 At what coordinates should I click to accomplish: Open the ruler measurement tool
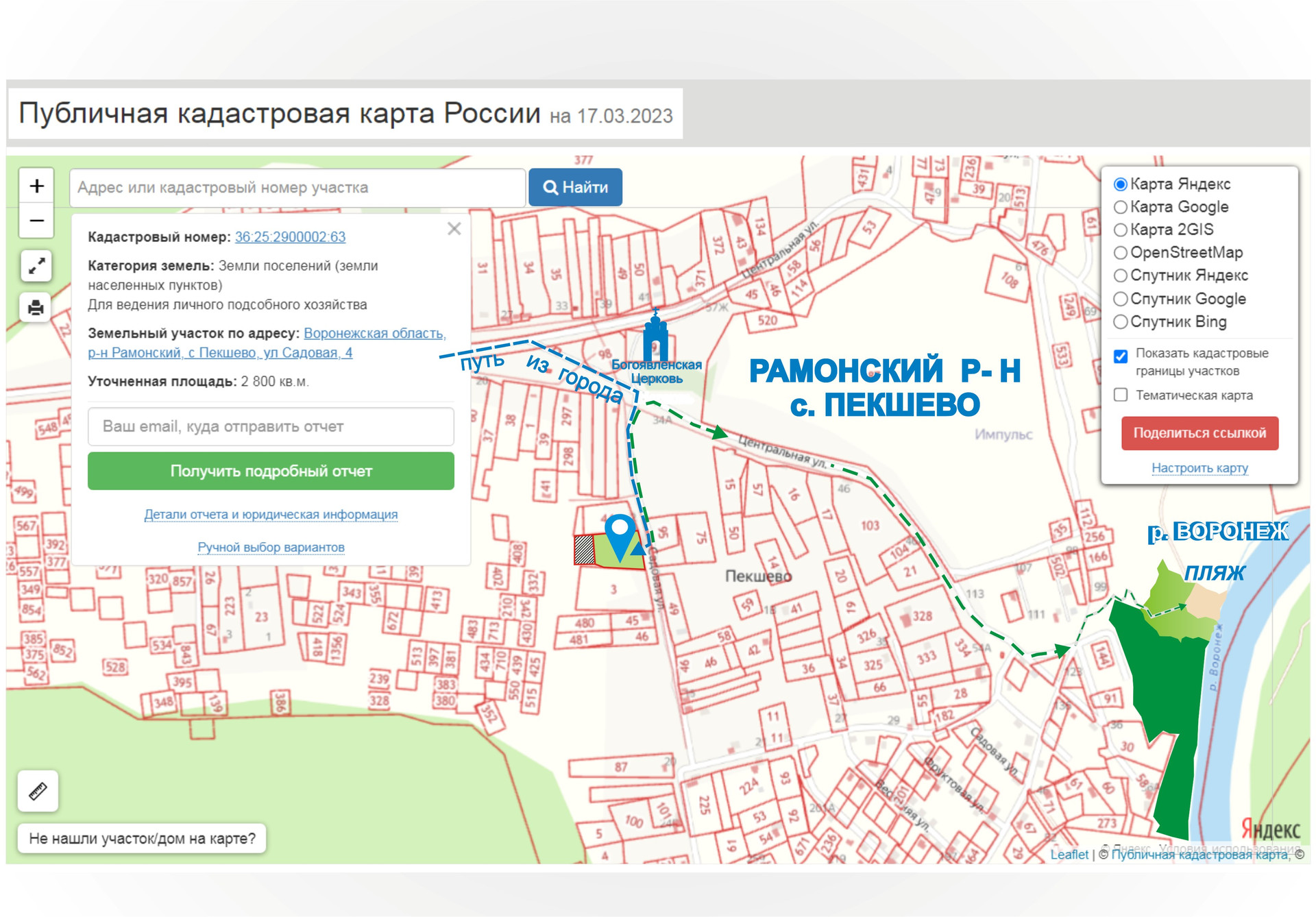pyautogui.click(x=38, y=791)
